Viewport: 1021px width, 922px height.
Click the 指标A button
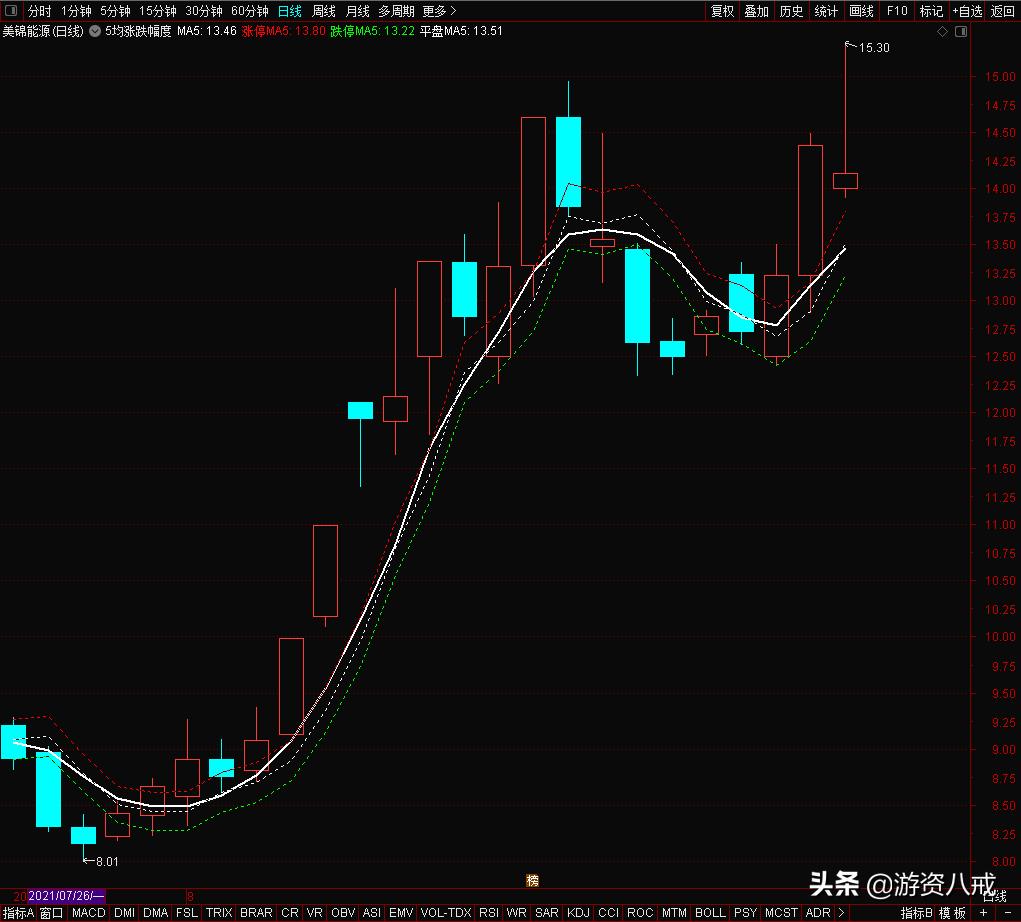point(18,913)
